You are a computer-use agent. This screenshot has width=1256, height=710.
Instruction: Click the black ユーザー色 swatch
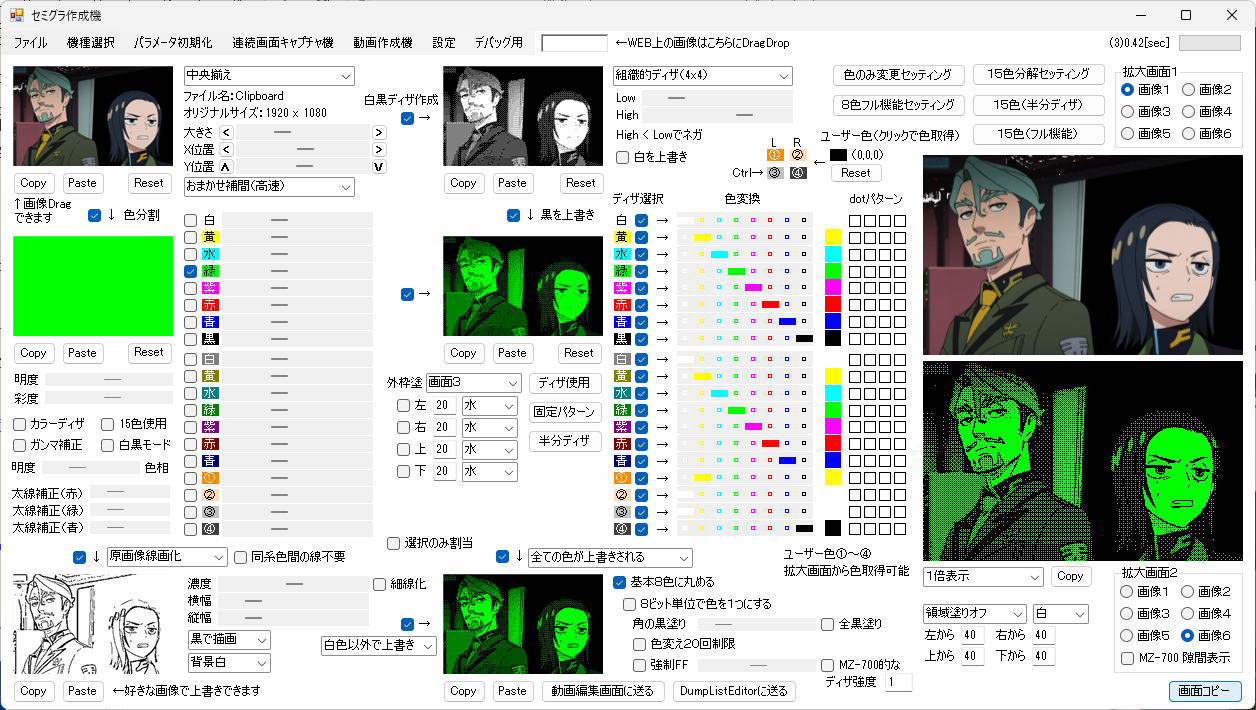(x=838, y=154)
